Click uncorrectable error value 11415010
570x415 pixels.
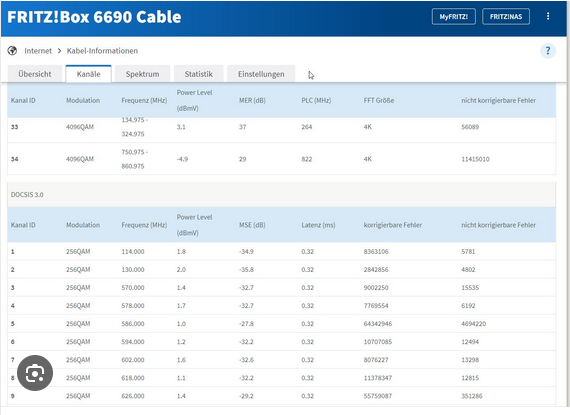click(475, 159)
